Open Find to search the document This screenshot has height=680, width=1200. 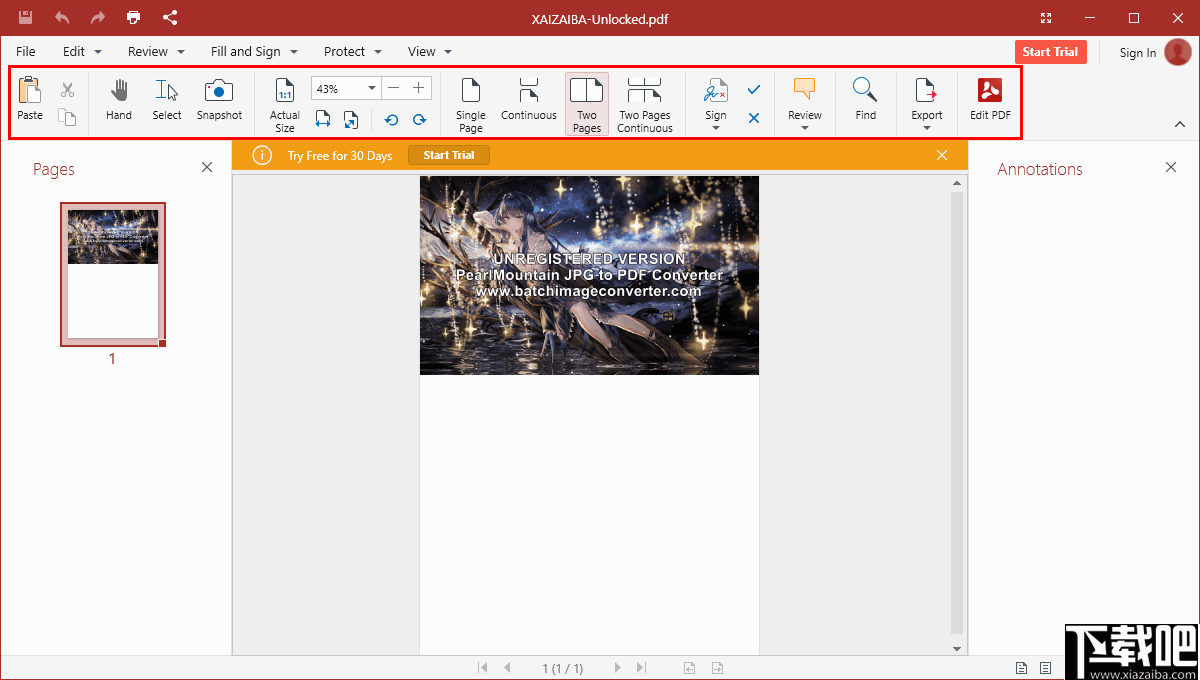(865, 100)
